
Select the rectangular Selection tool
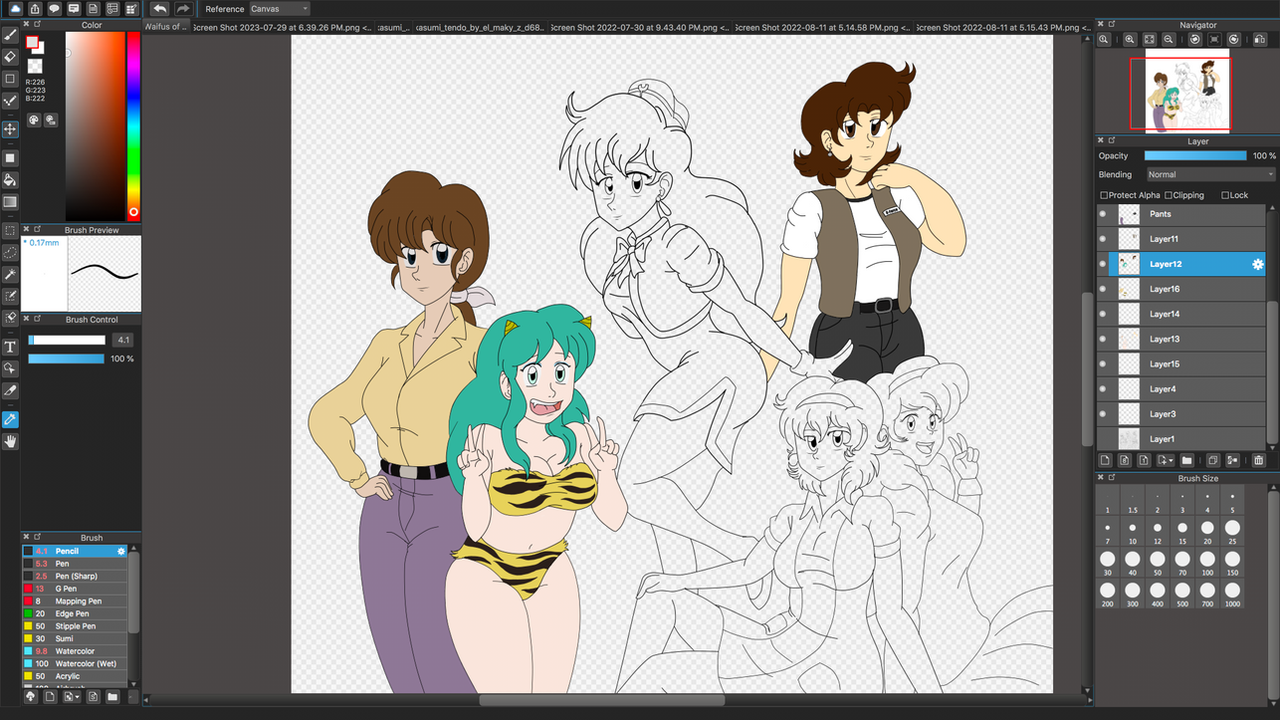click(x=10, y=231)
